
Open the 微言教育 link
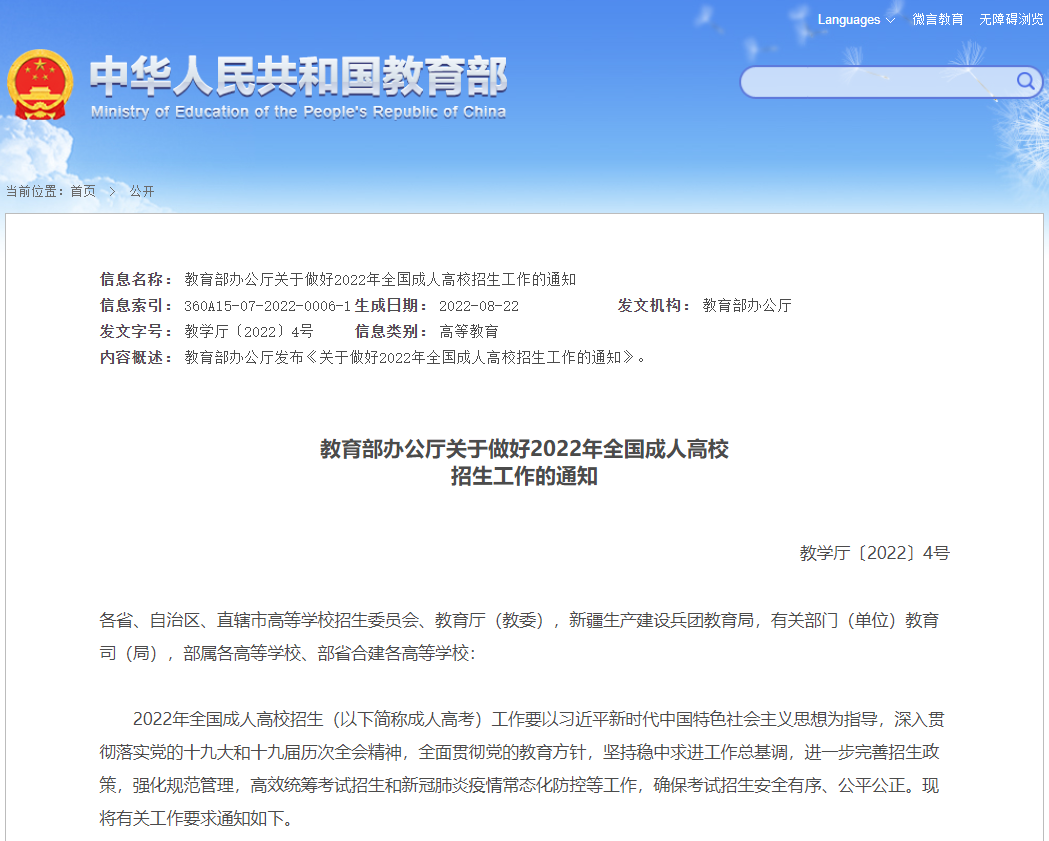tap(937, 20)
